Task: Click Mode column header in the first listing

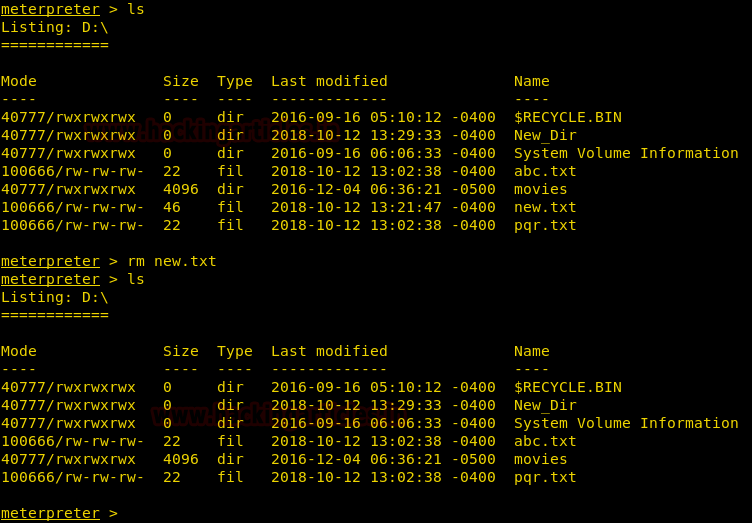Action: 19,81
